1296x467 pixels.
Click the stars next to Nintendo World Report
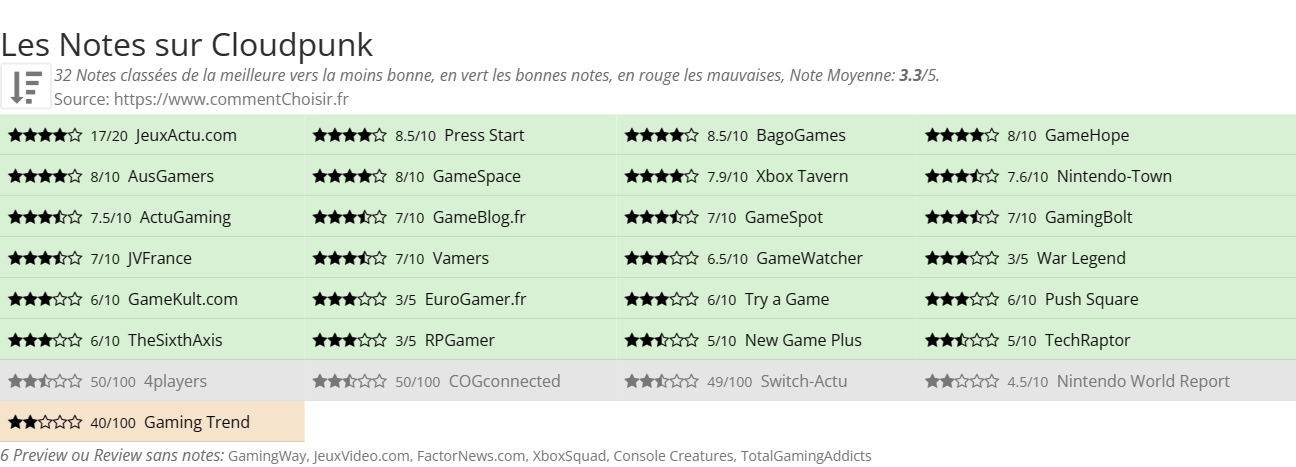coord(962,381)
